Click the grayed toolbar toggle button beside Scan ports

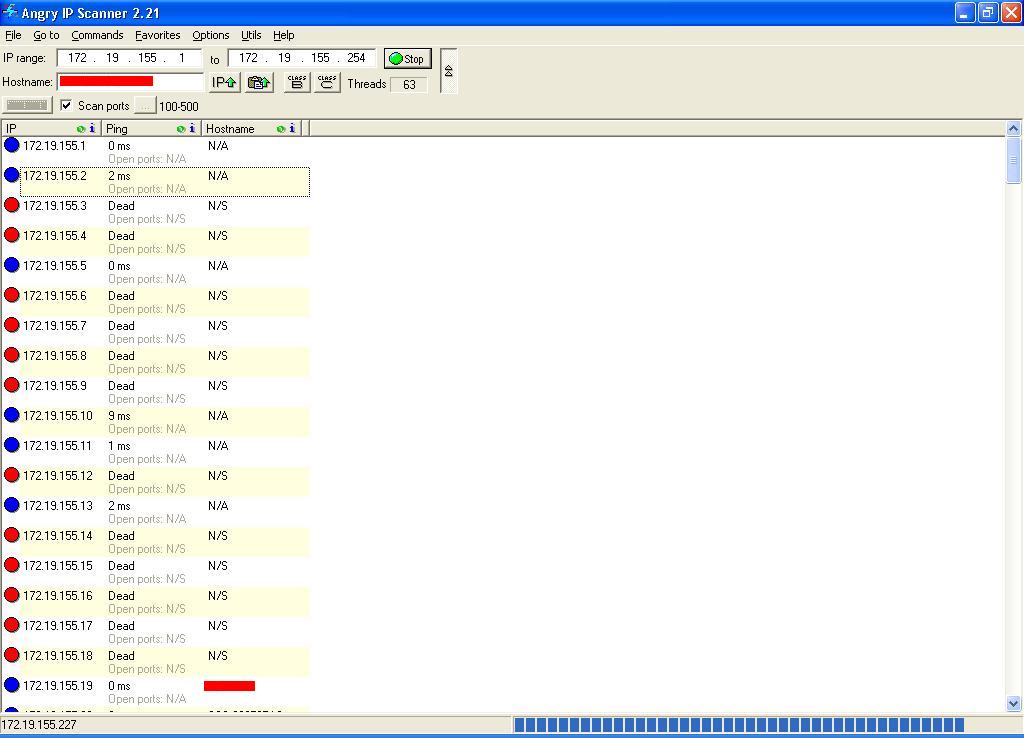(x=27, y=105)
